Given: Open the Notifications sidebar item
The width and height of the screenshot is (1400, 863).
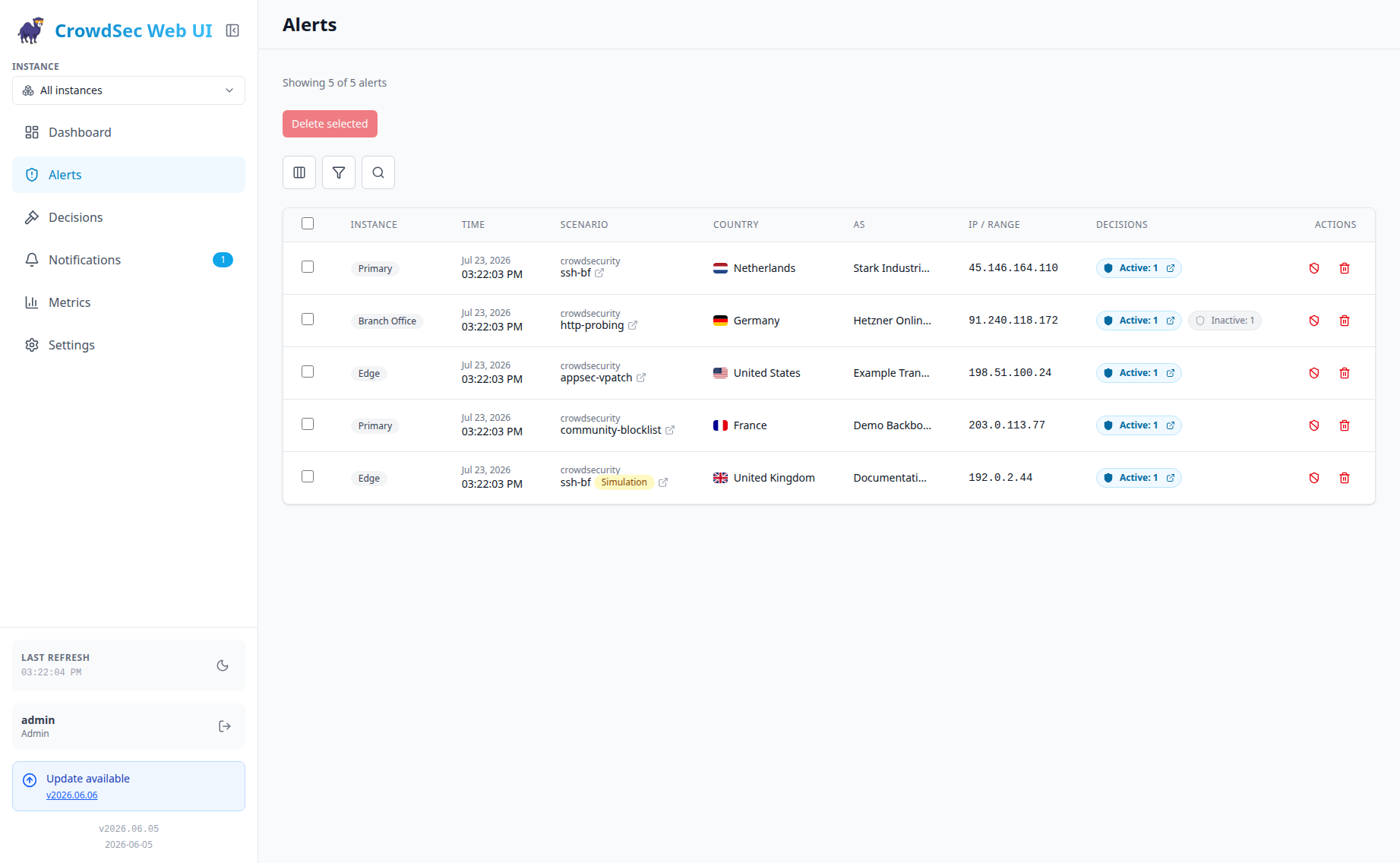Looking at the screenshot, I should (128, 260).
